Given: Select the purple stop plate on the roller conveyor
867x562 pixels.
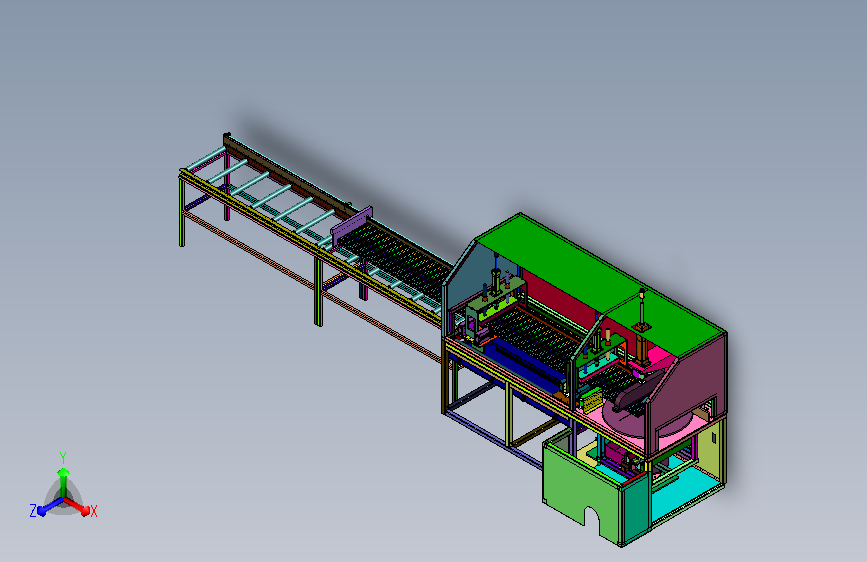Looking at the screenshot, I should tap(352, 227).
